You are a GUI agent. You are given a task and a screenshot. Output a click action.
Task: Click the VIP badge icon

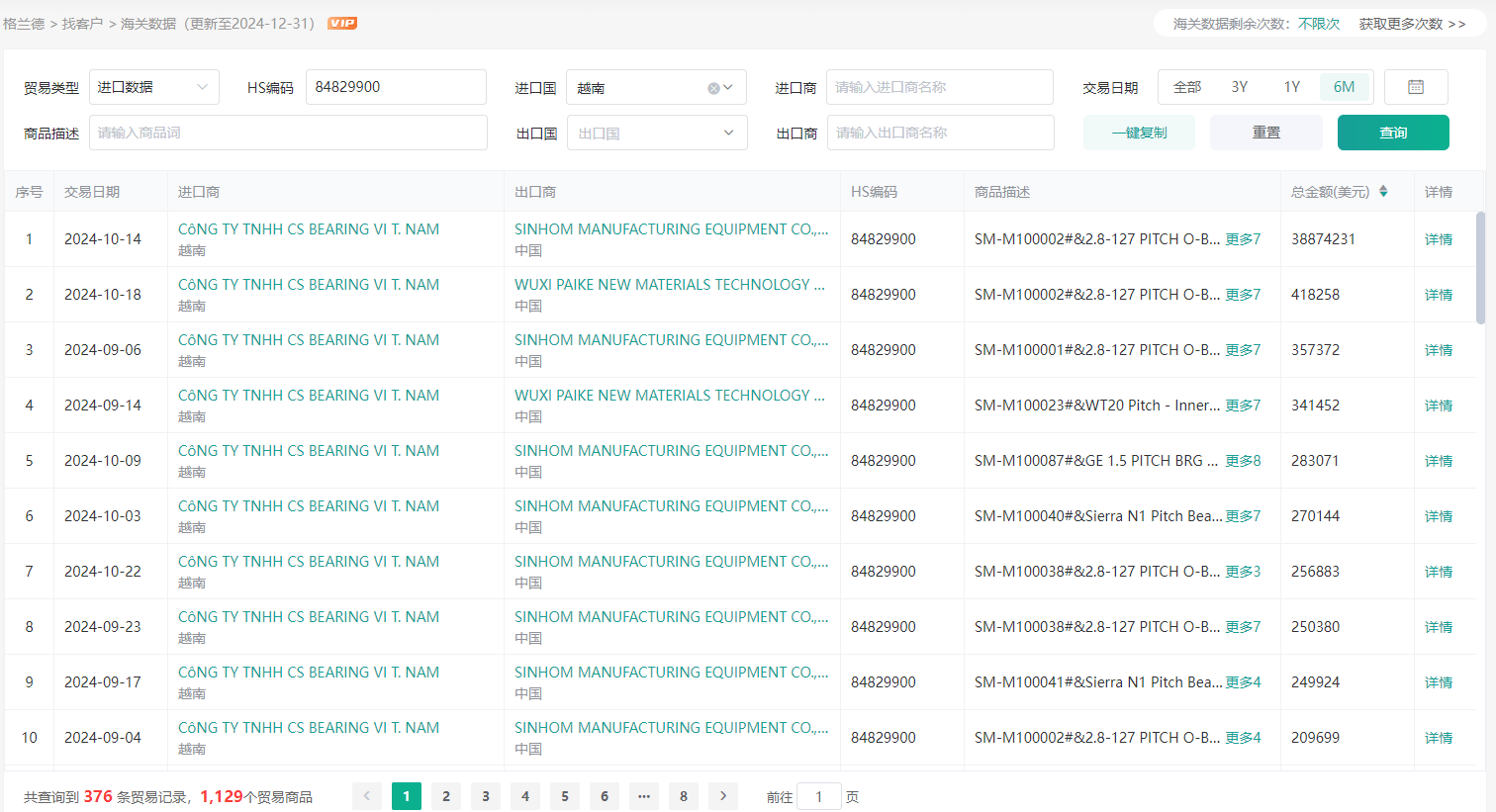(342, 23)
